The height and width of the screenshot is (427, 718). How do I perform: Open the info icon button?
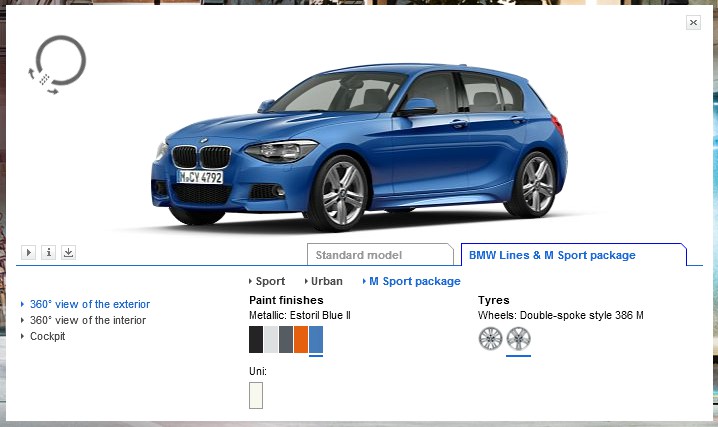(49, 252)
